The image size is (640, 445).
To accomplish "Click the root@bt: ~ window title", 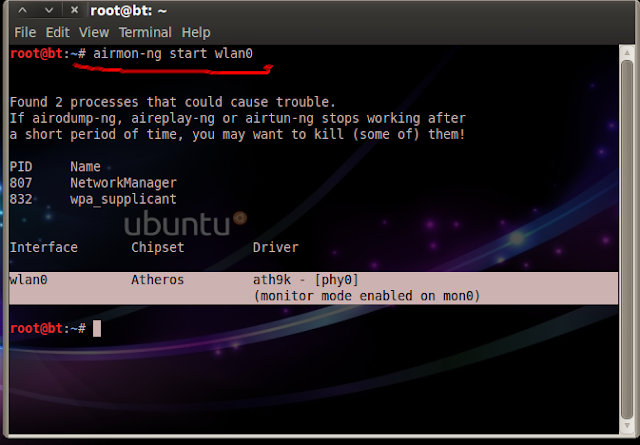I will (128, 11).
